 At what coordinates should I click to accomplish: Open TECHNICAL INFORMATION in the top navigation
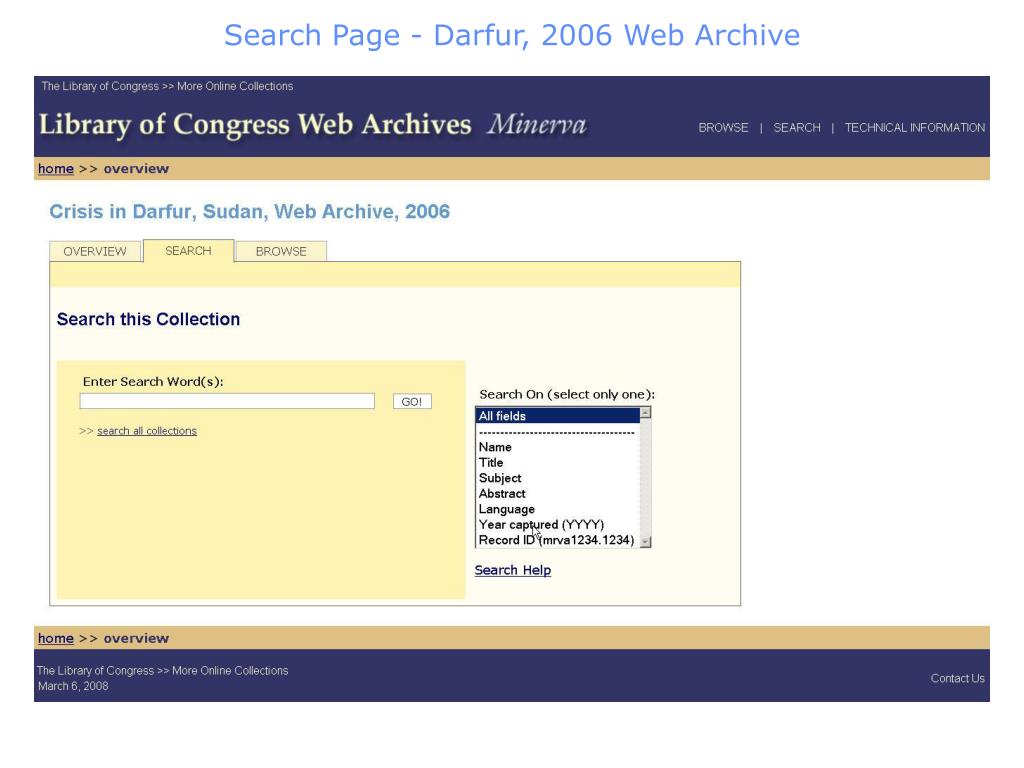coord(914,127)
